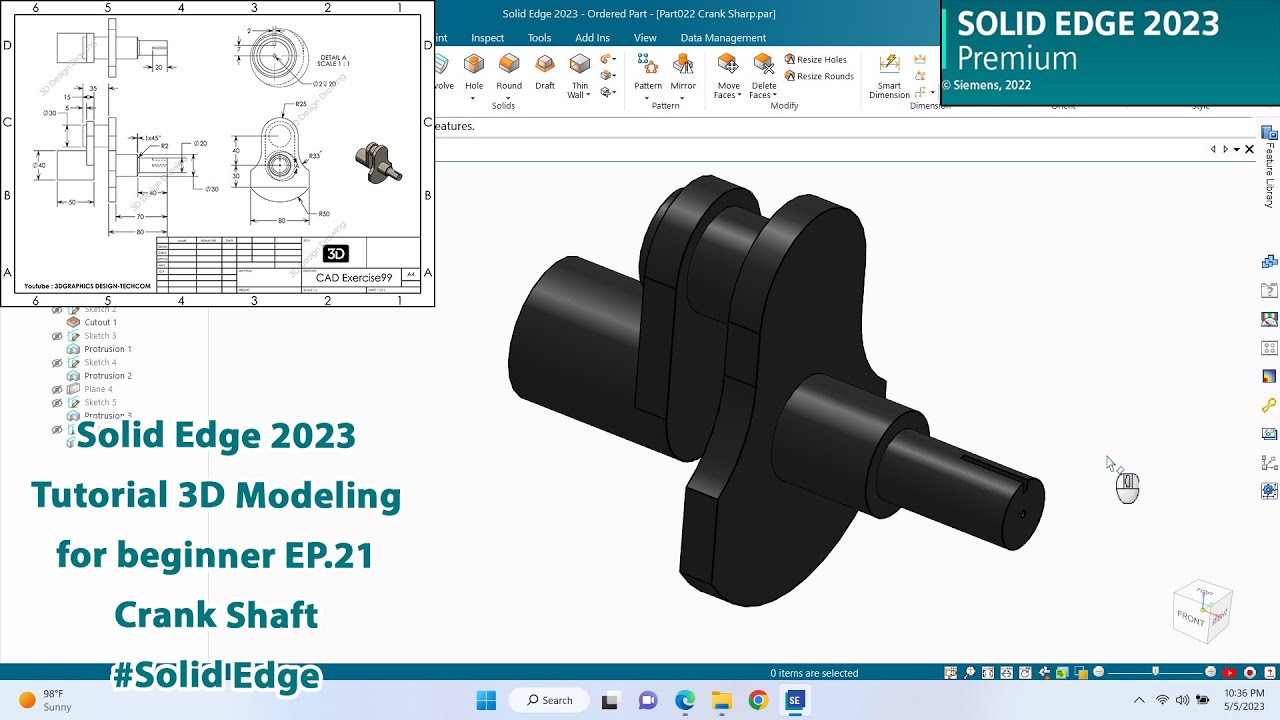This screenshot has height=720, width=1280.
Task: Select the Round tool icon
Action: pos(509,65)
